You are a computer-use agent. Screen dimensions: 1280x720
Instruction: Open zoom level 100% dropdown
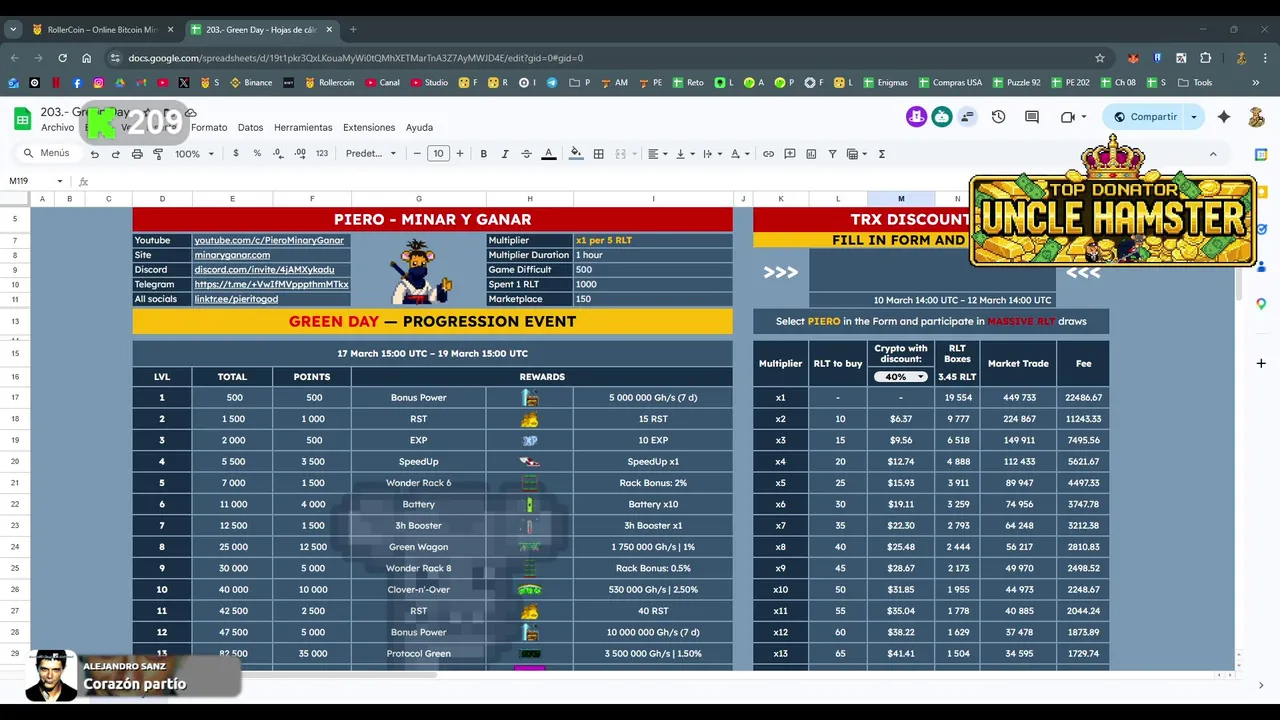pyautogui.click(x=194, y=154)
